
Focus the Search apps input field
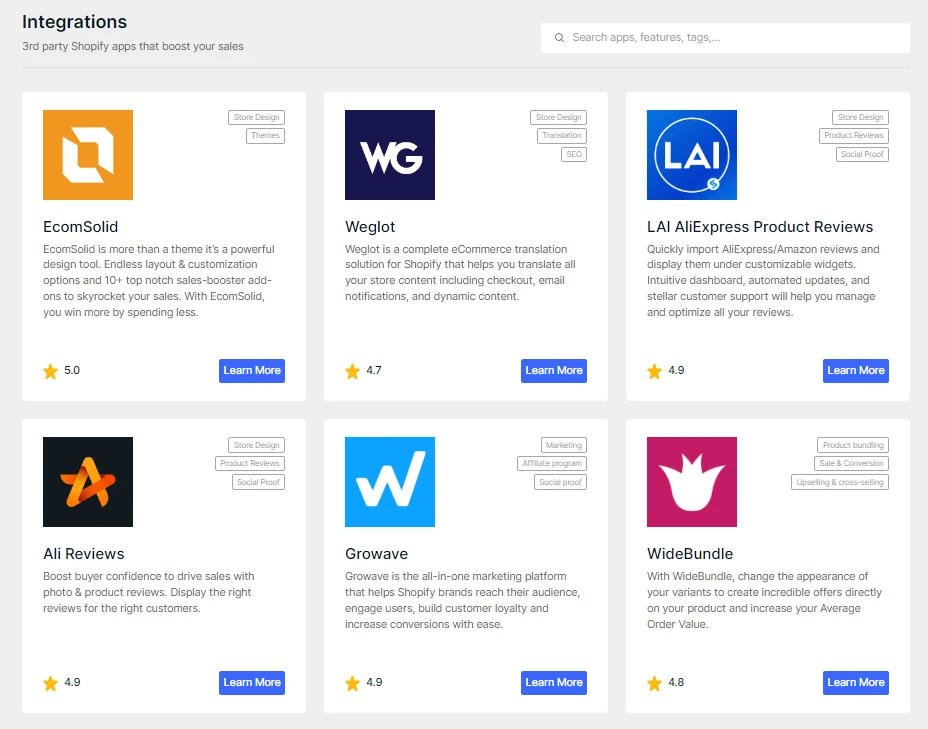click(725, 38)
